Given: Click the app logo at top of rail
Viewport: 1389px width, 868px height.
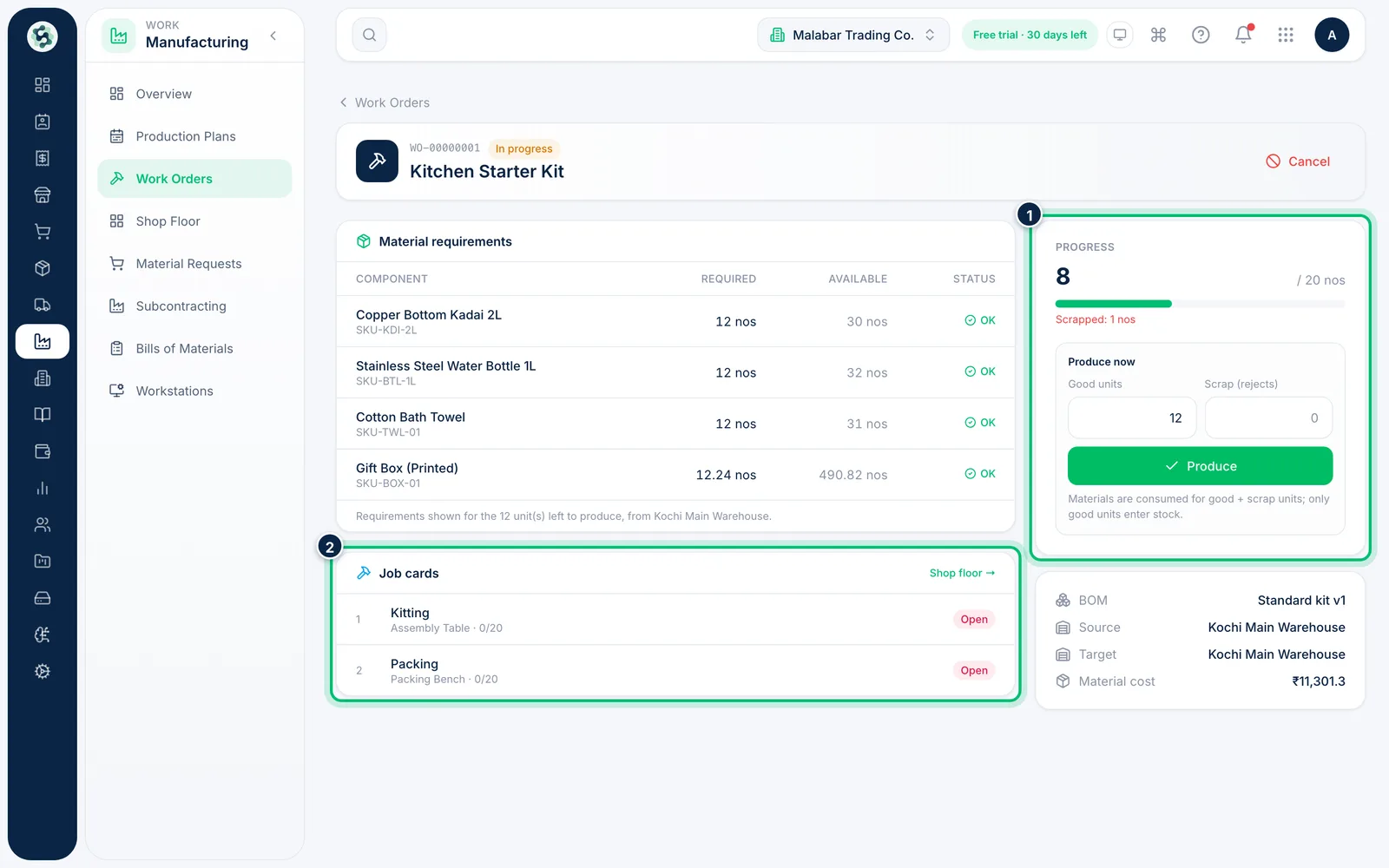Looking at the screenshot, I should [x=43, y=36].
